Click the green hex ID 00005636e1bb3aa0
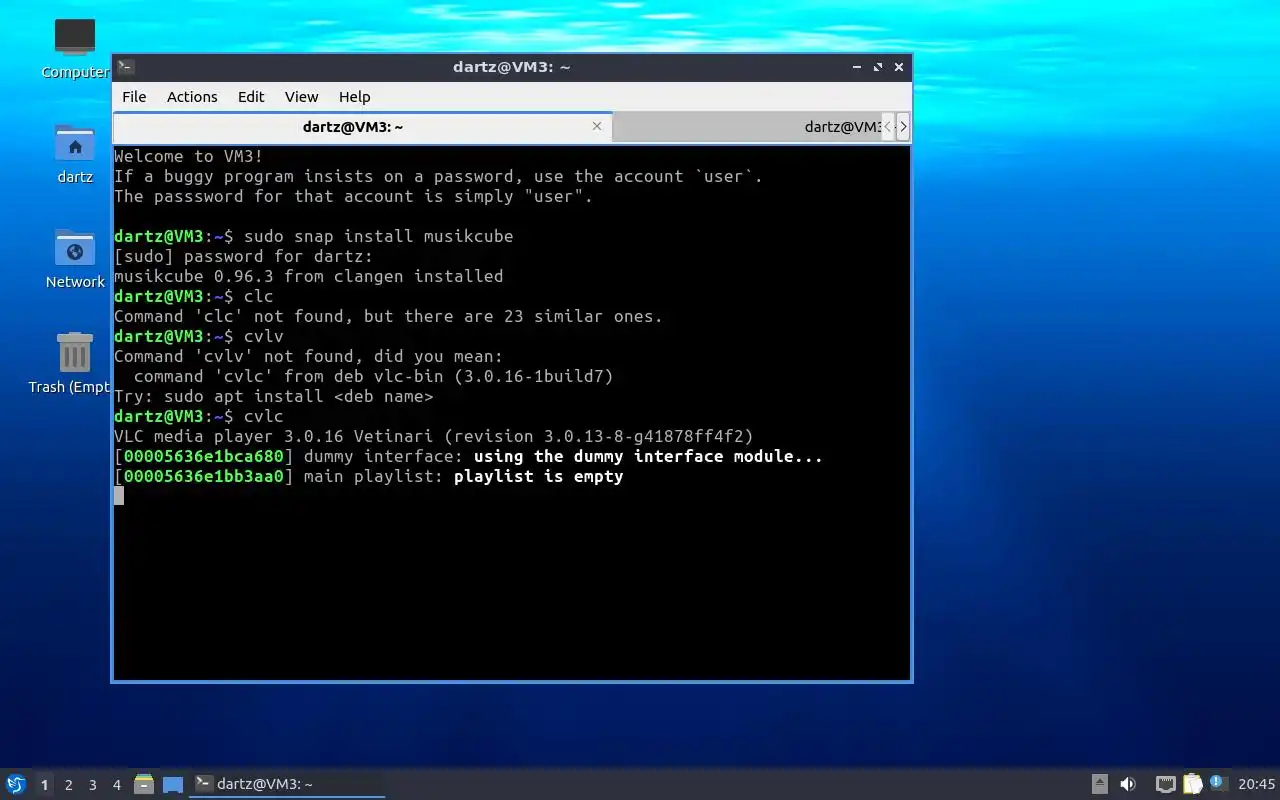The height and width of the screenshot is (800, 1280). tap(204, 476)
